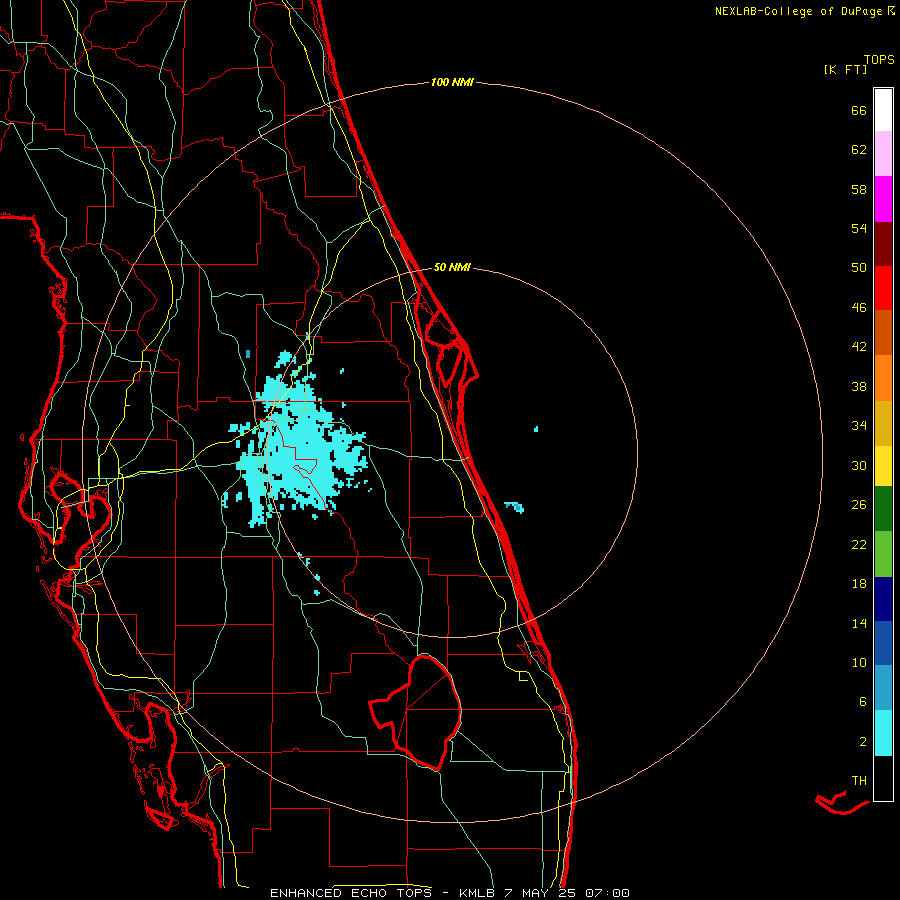The height and width of the screenshot is (900, 900).
Task: Click the '54' legend value
Action: click(859, 228)
